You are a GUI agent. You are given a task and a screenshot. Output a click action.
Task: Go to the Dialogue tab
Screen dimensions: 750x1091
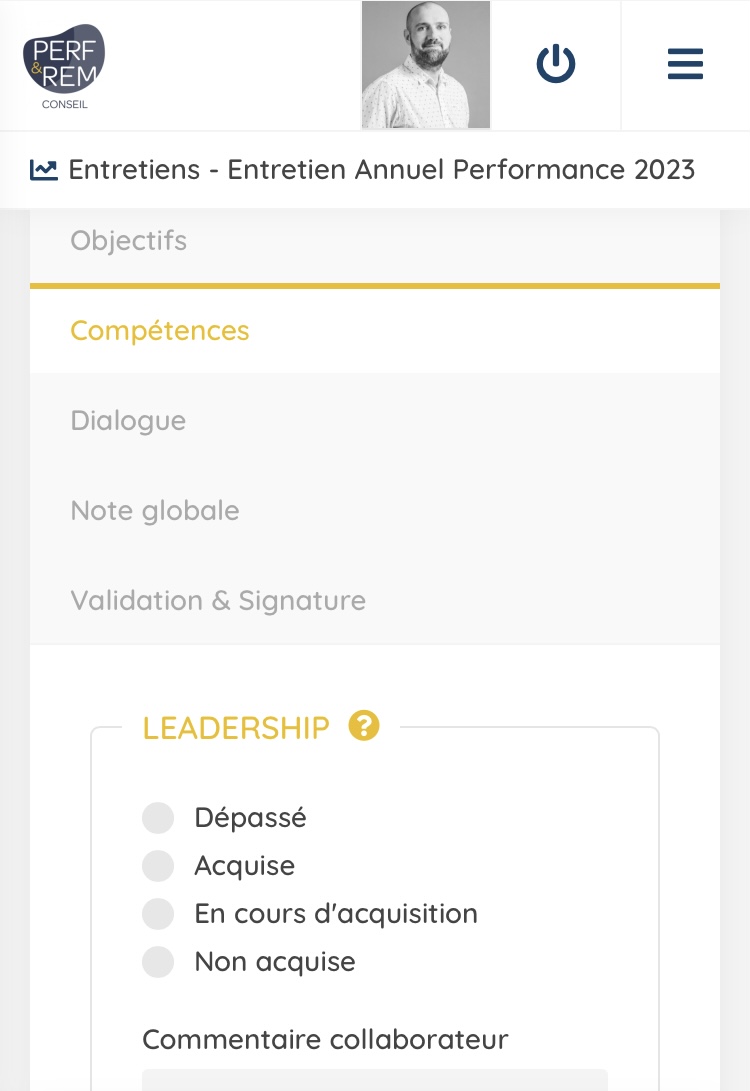point(128,421)
